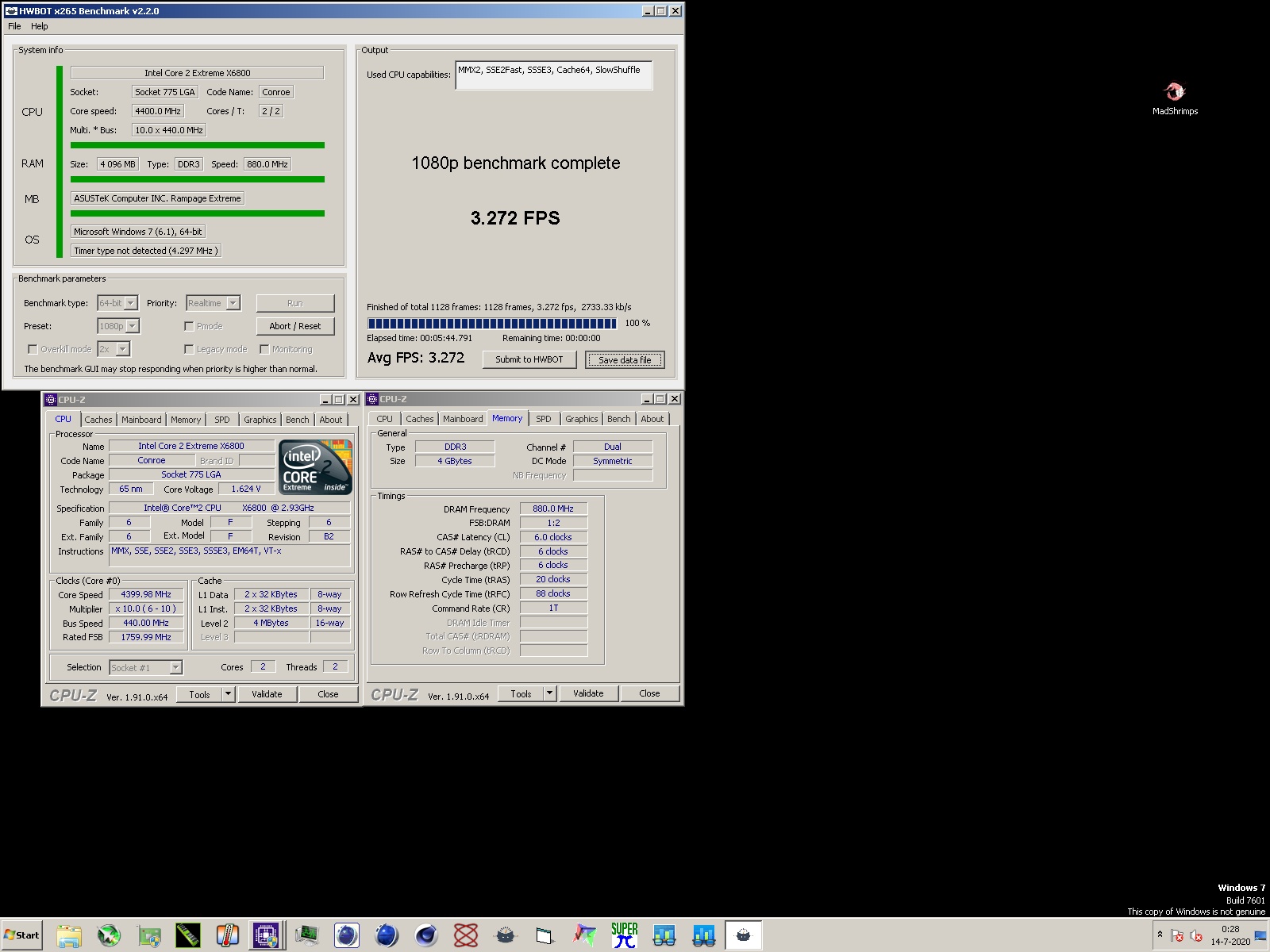Enable the Monitoring checkbox

coord(264,349)
